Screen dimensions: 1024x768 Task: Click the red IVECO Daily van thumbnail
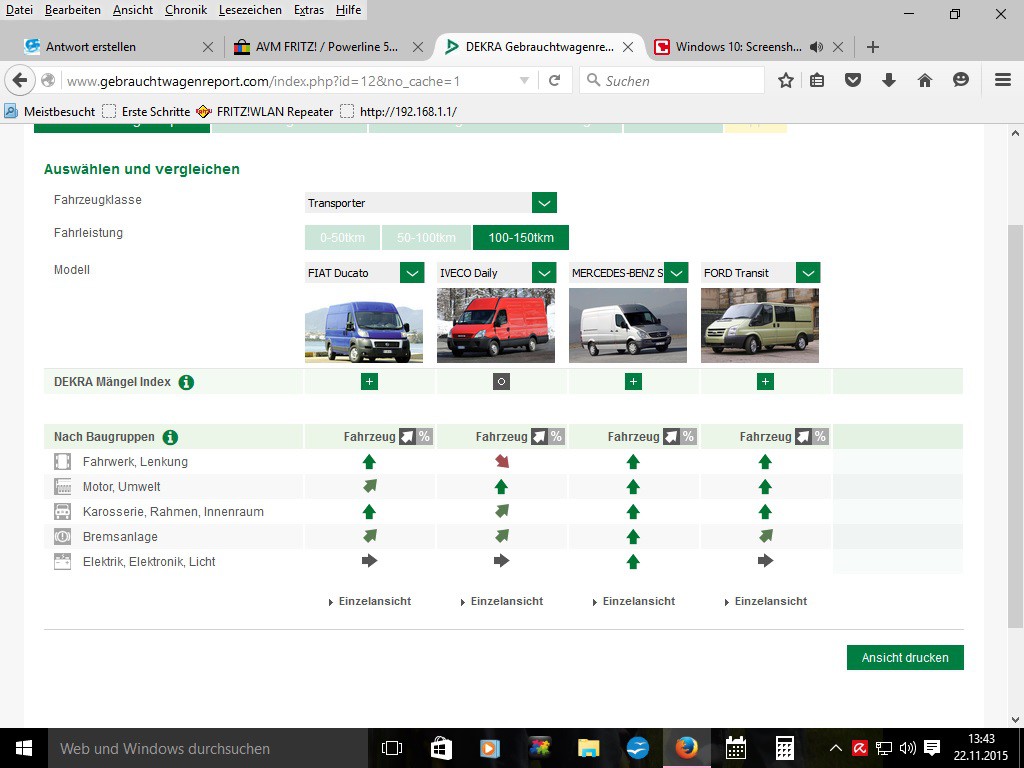coord(496,326)
